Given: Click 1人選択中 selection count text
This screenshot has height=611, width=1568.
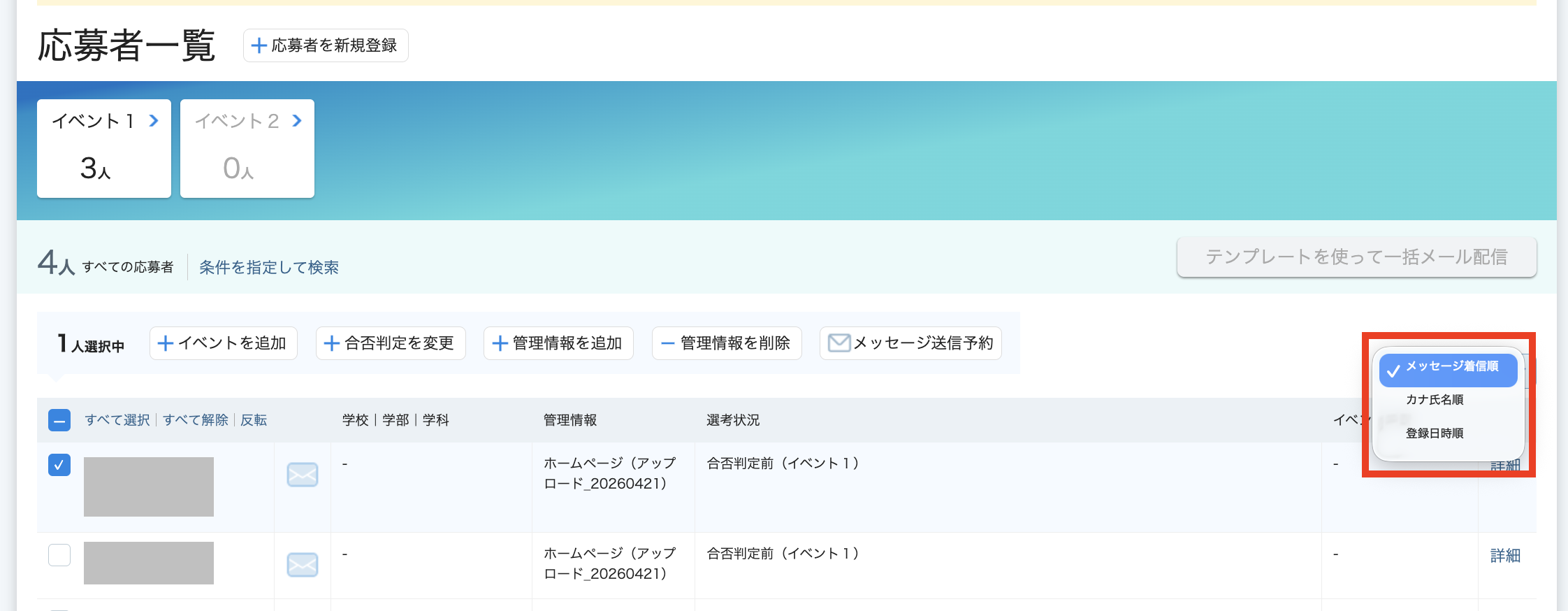Looking at the screenshot, I should tap(91, 344).
